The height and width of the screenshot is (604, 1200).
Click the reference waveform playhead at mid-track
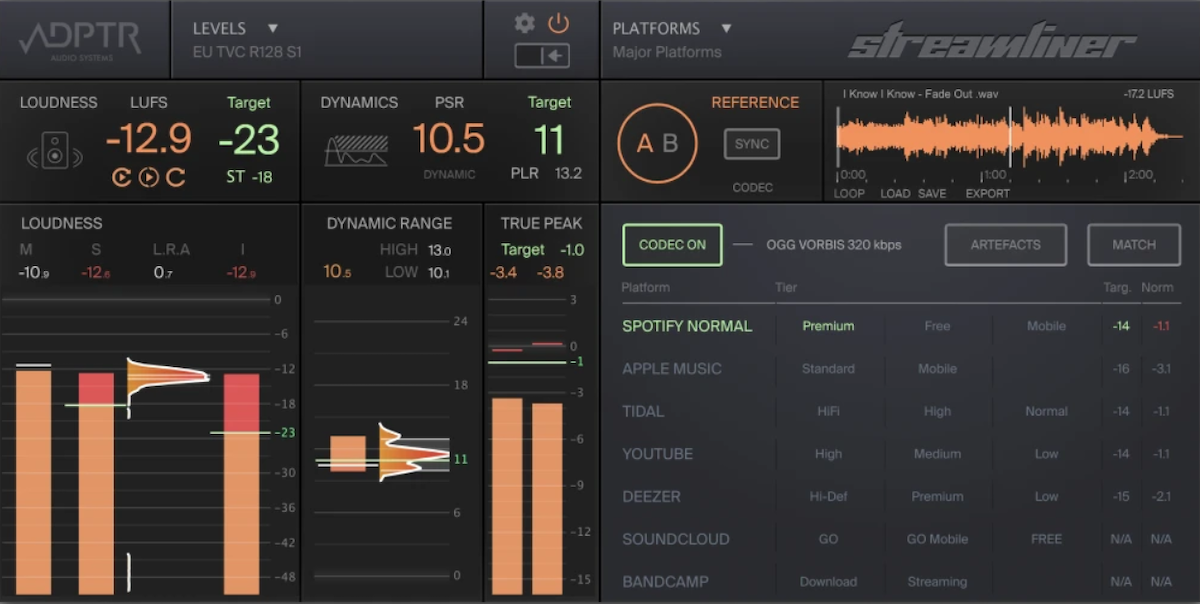click(1009, 137)
